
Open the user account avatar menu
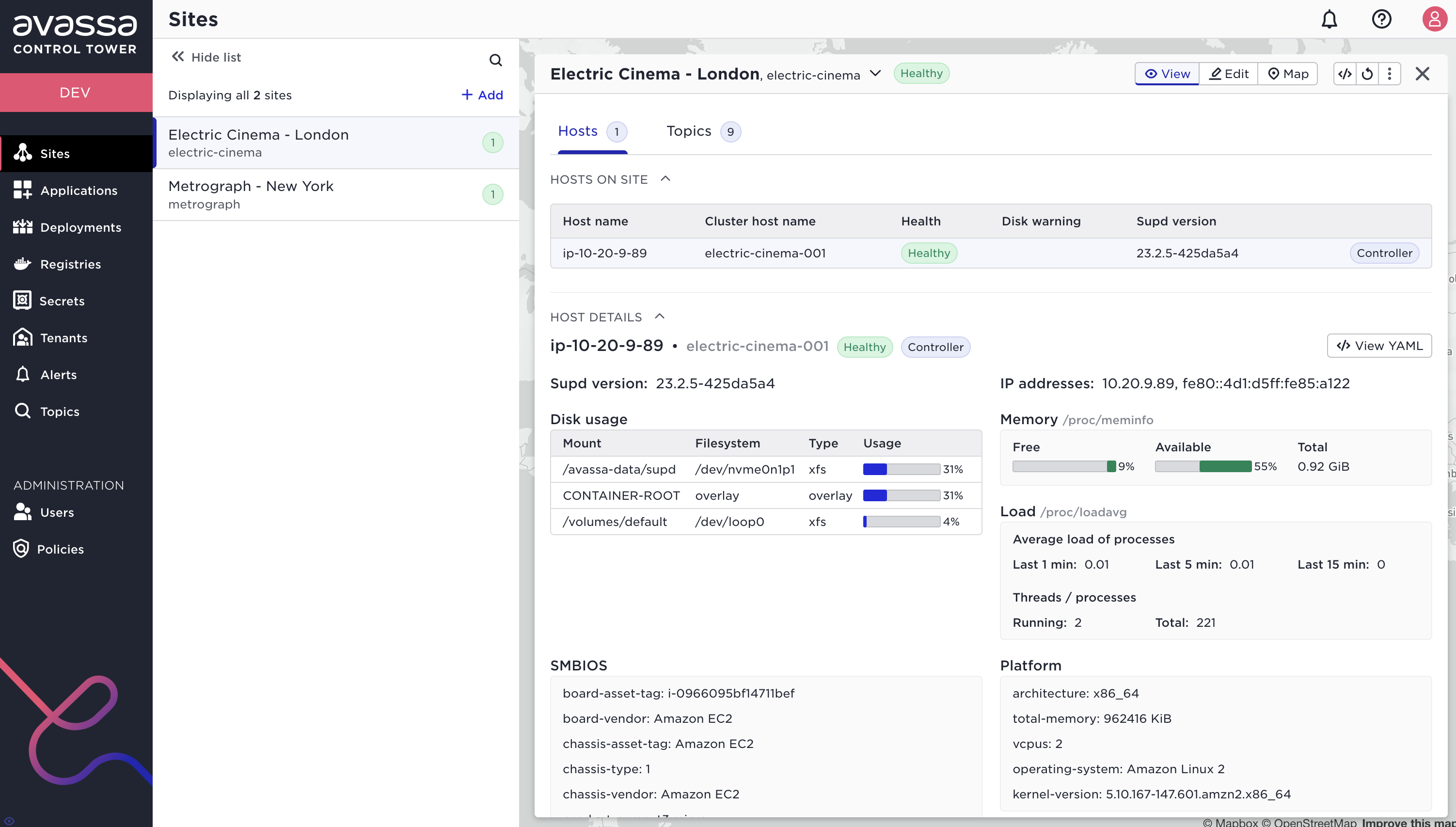coord(1434,19)
